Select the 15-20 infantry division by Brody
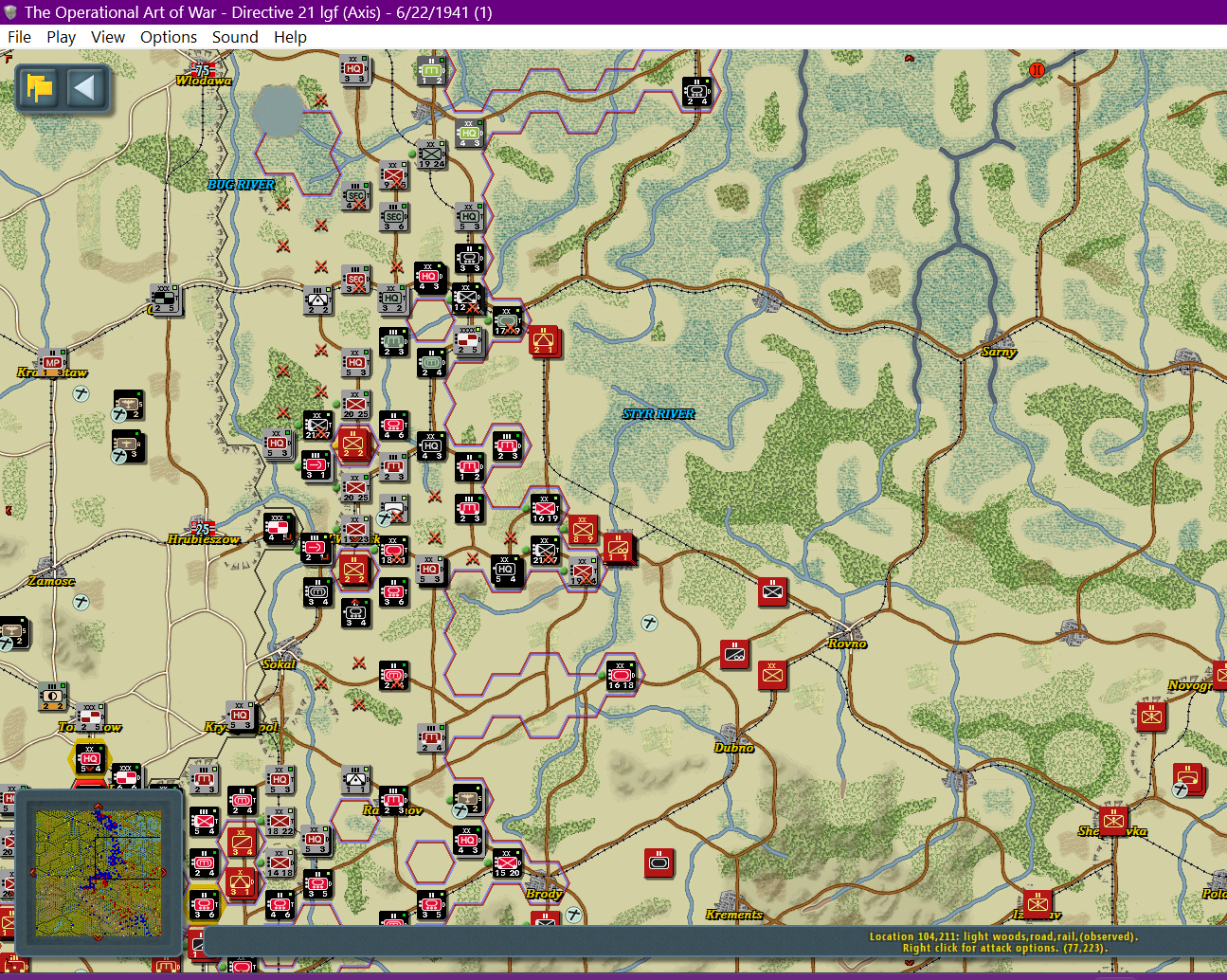The height and width of the screenshot is (980, 1227). (x=507, y=863)
